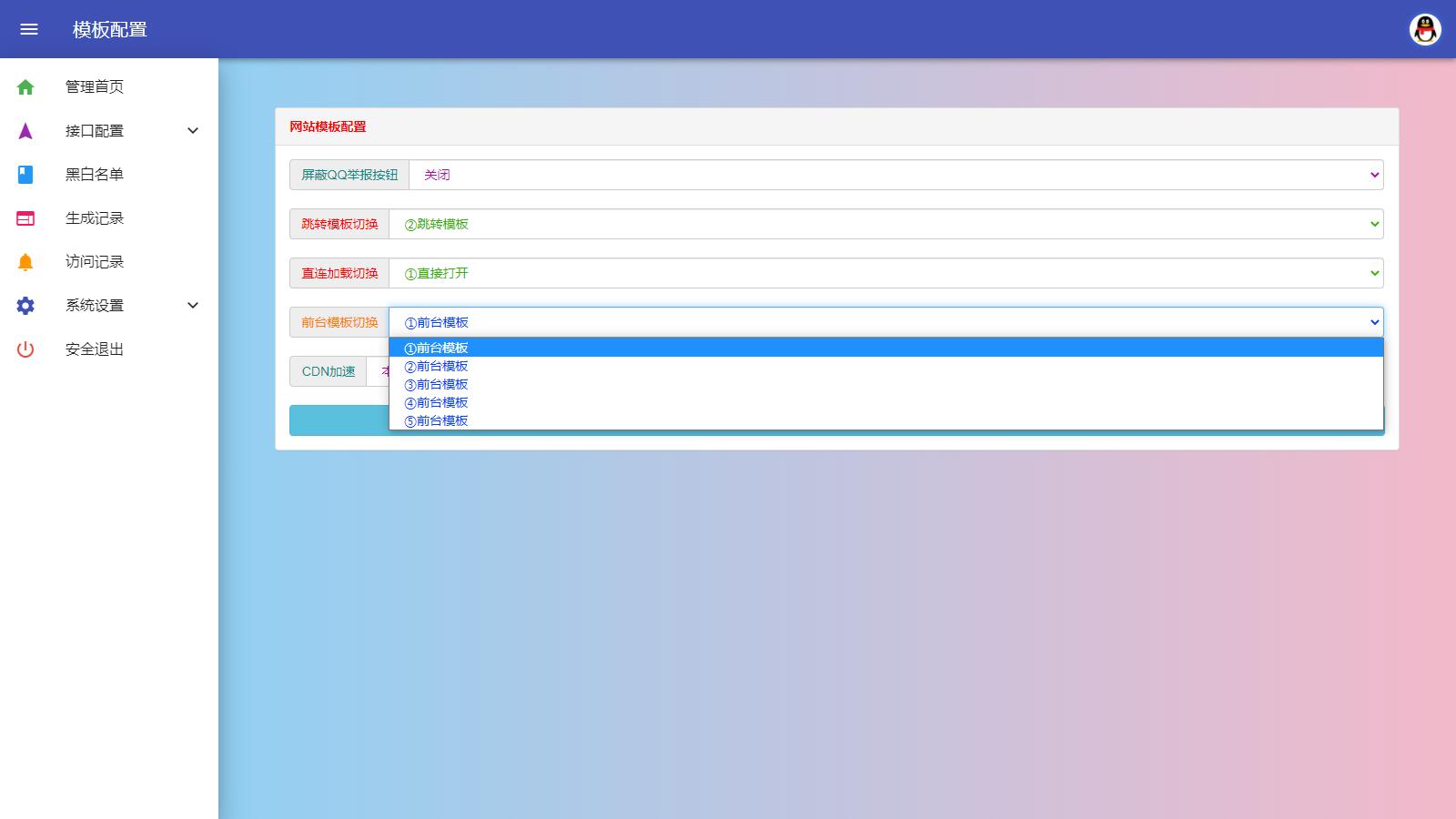The image size is (1456, 819).
Task: Click the hamburger menu icon
Action: point(29,29)
